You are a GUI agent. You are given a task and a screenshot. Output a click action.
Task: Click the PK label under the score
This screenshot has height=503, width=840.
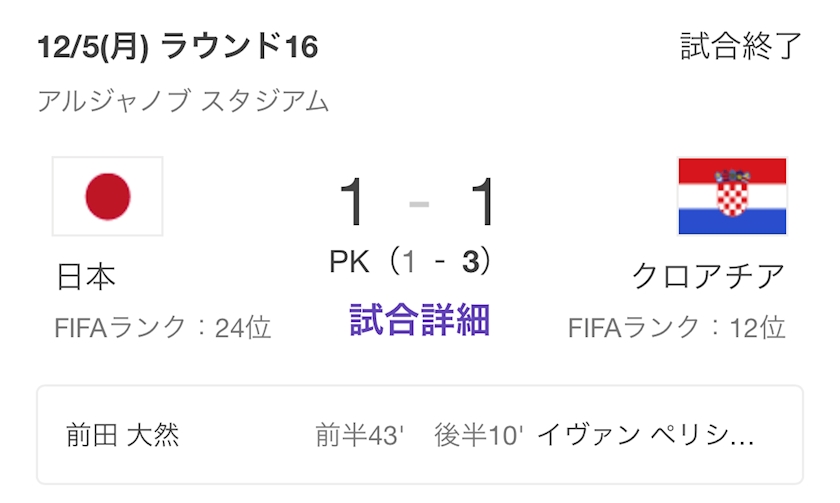(350, 262)
